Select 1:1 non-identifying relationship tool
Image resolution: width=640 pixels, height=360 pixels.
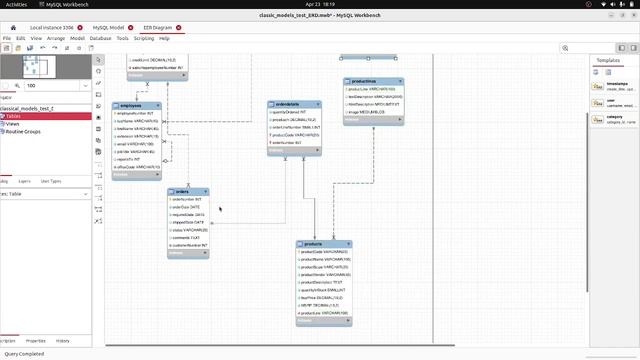[98, 165]
